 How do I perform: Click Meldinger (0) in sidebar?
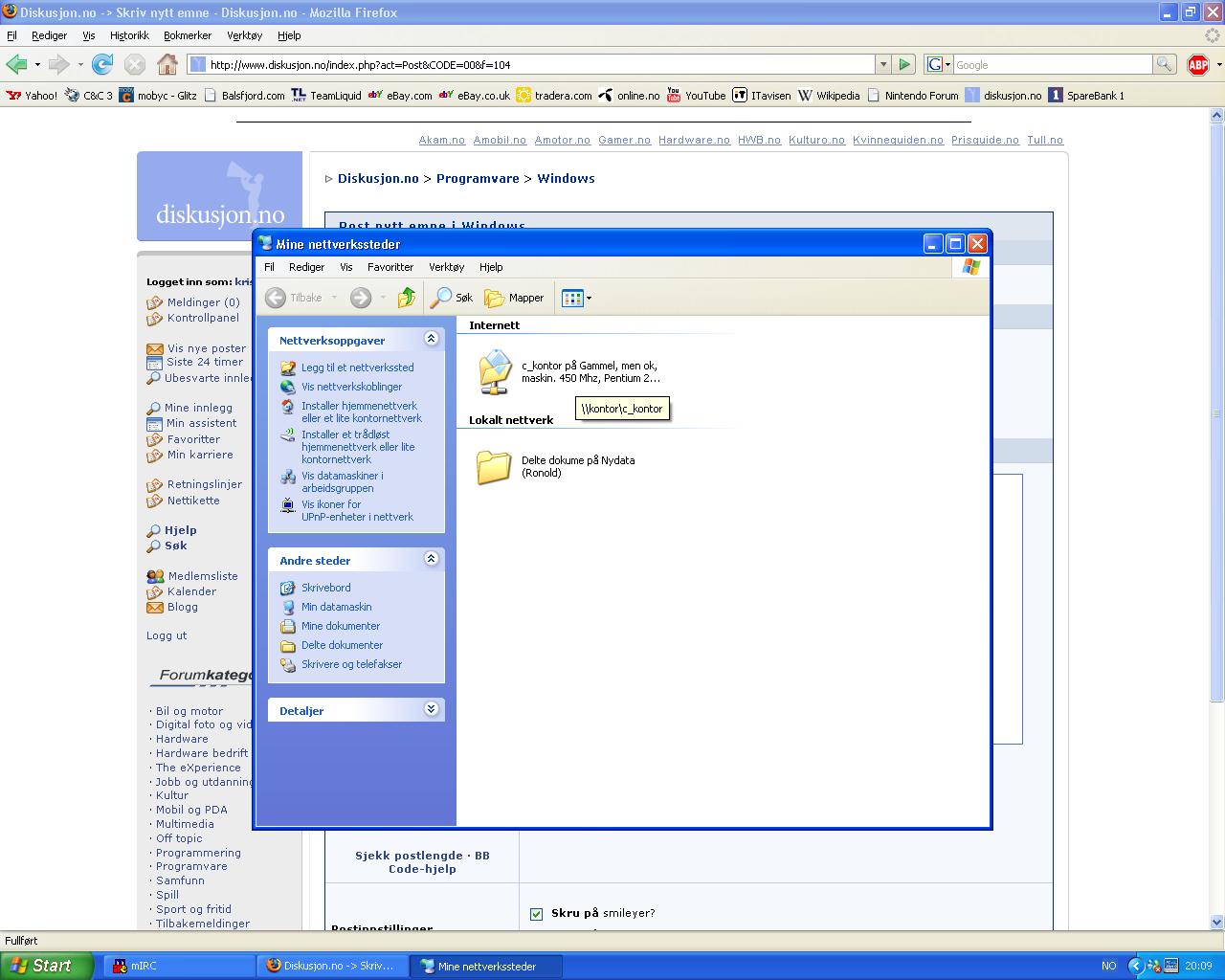(x=203, y=302)
